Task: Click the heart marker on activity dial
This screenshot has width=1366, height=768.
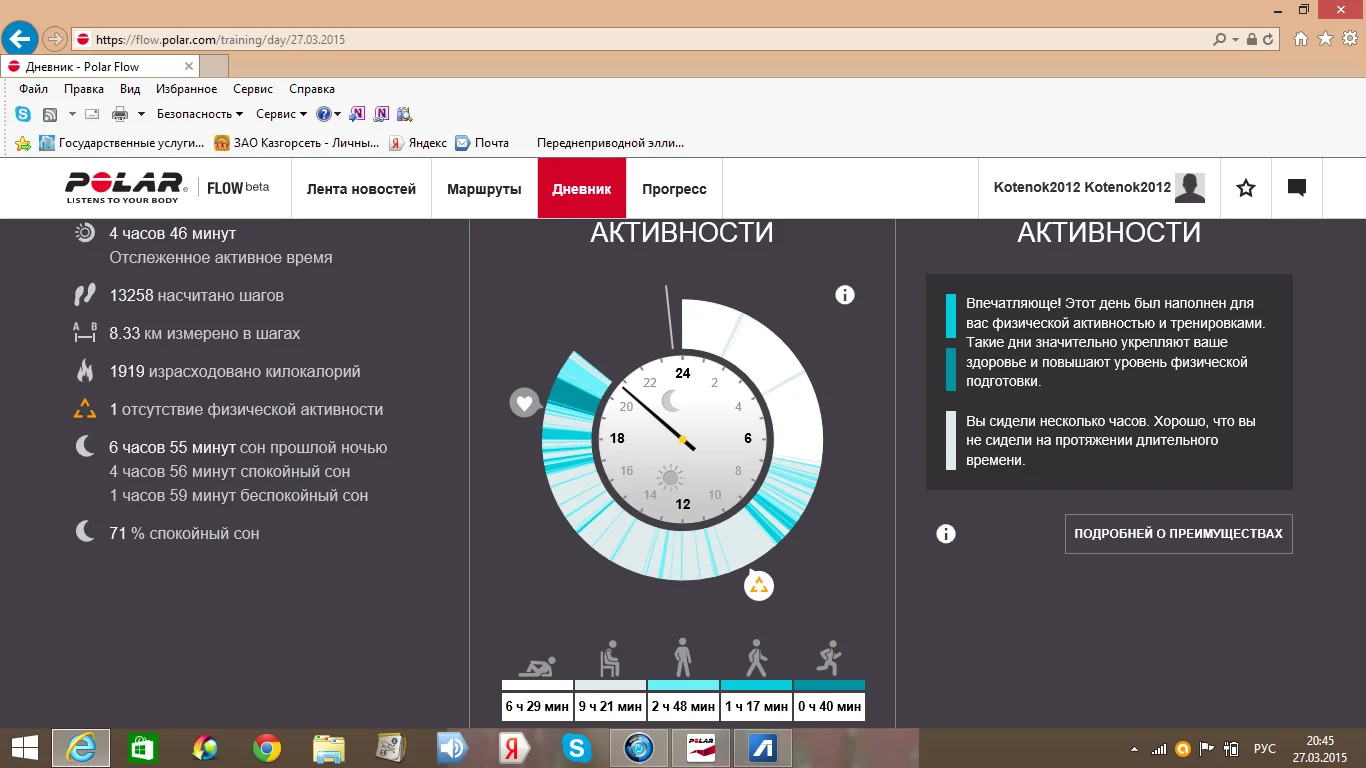Action: pyautogui.click(x=524, y=403)
